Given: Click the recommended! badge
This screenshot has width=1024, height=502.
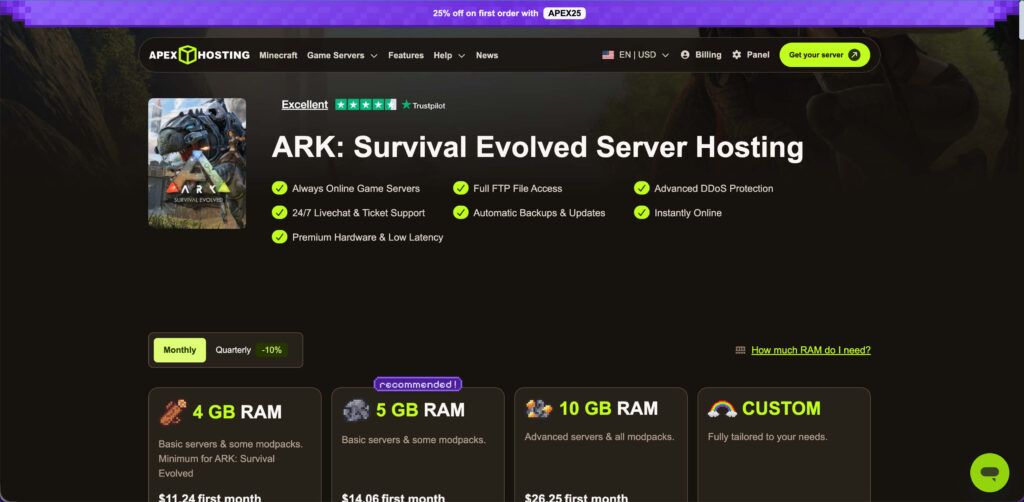Looking at the screenshot, I should click(x=418, y=384).
